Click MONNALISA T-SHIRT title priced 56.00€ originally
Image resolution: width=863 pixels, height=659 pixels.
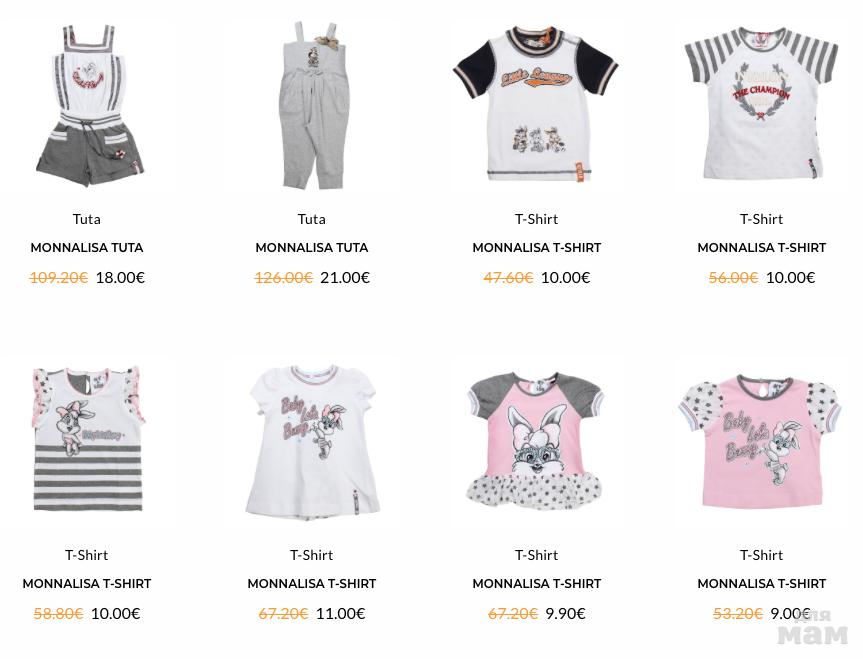tap(762, 248)
